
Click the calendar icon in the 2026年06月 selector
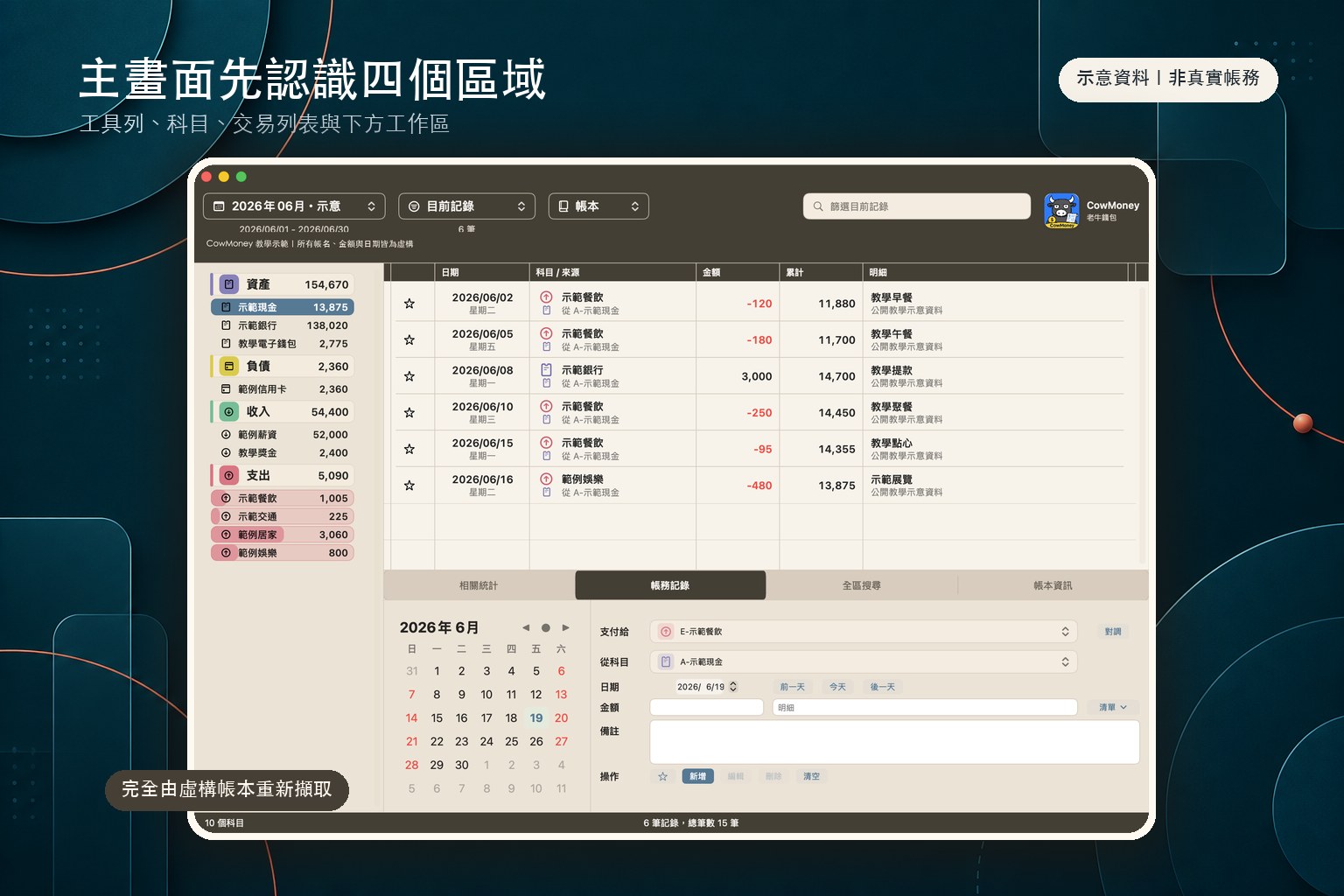tap(220, 206)
